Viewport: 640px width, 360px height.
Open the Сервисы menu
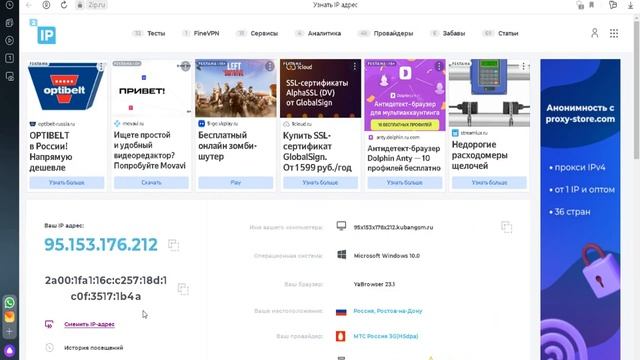(x=264, y=33)
